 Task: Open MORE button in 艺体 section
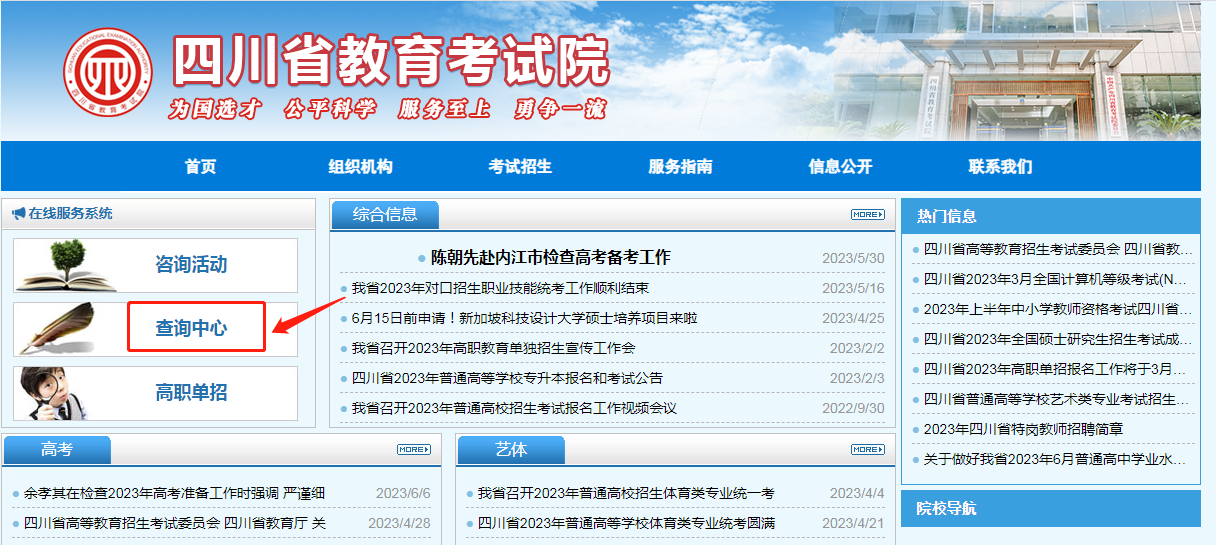(x=868, y=449)
